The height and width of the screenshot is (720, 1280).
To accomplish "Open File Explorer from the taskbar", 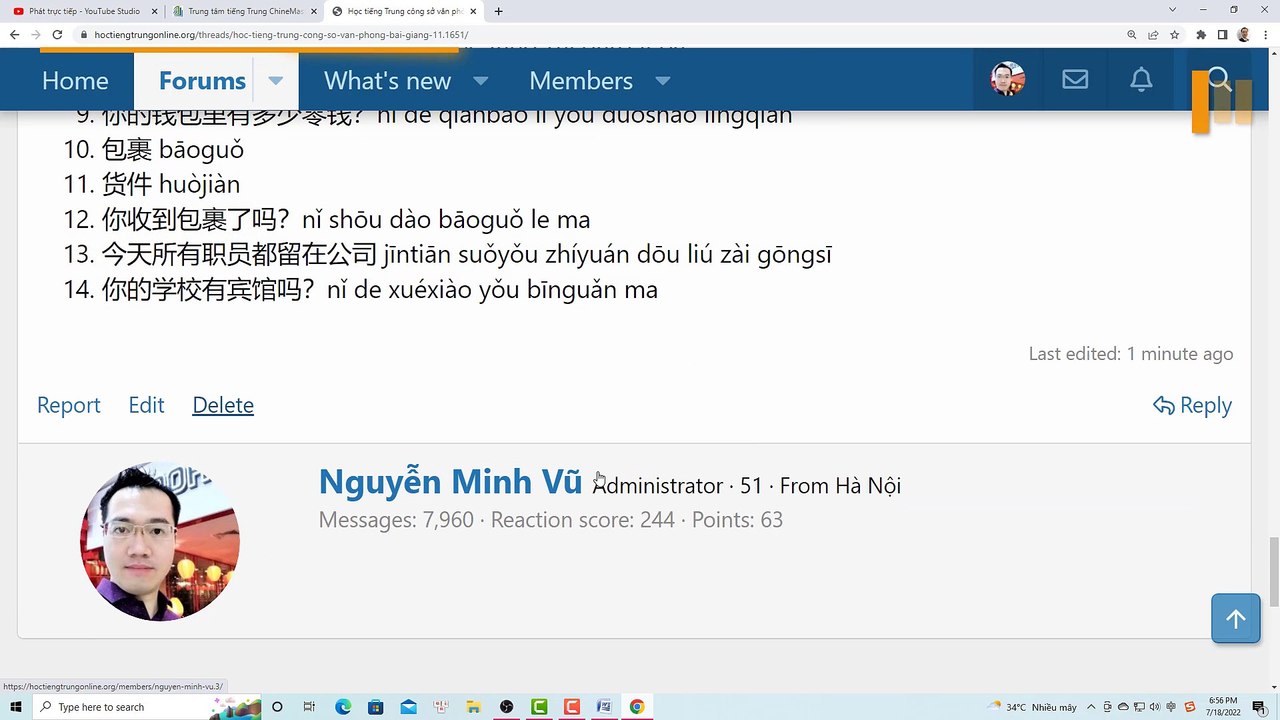I will [x=473, y=707].
